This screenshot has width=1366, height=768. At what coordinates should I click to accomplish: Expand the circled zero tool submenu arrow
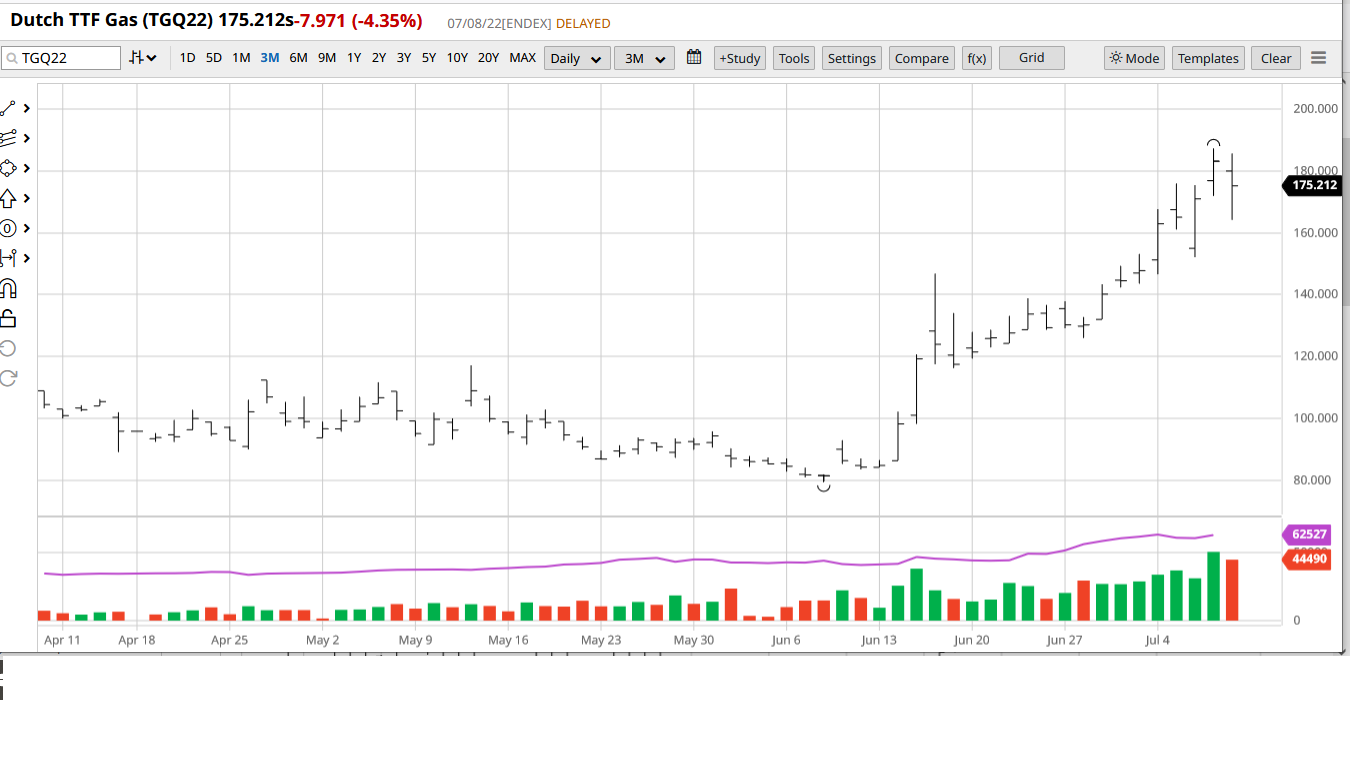point(27,228)
